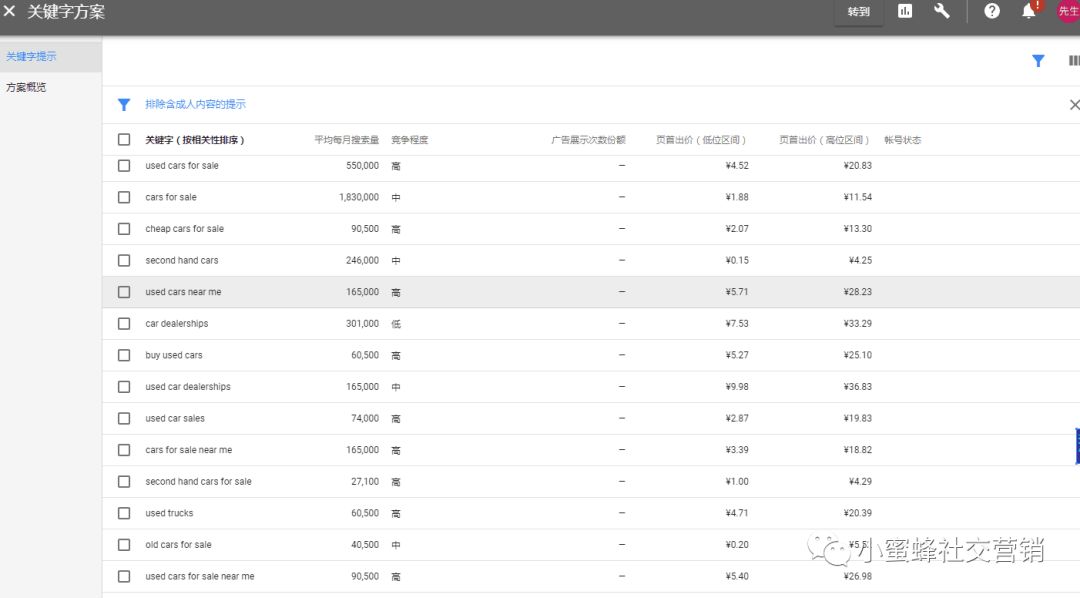1080x598 pixels.
Task: Open the account avatar icon
Action: [1069, 11]
